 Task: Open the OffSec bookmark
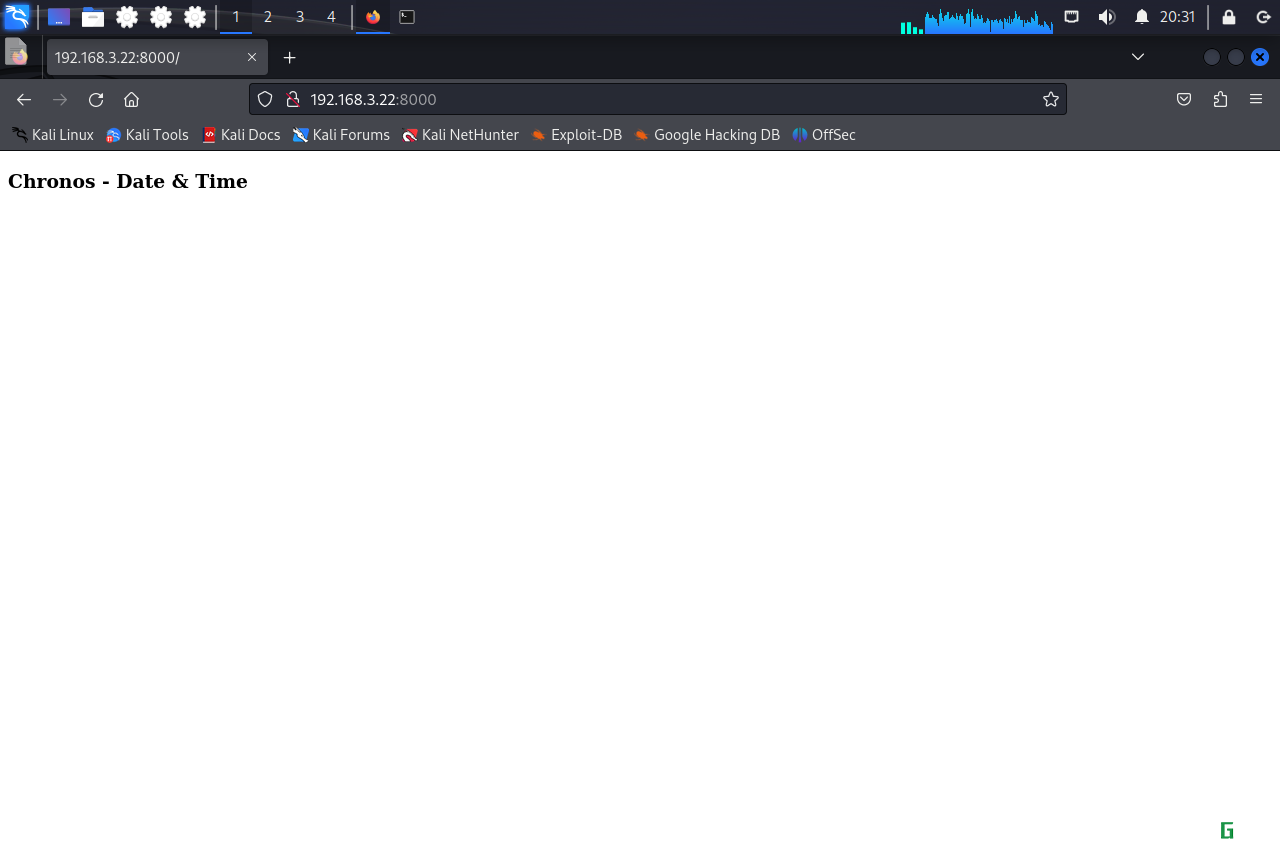pos(824,135)
